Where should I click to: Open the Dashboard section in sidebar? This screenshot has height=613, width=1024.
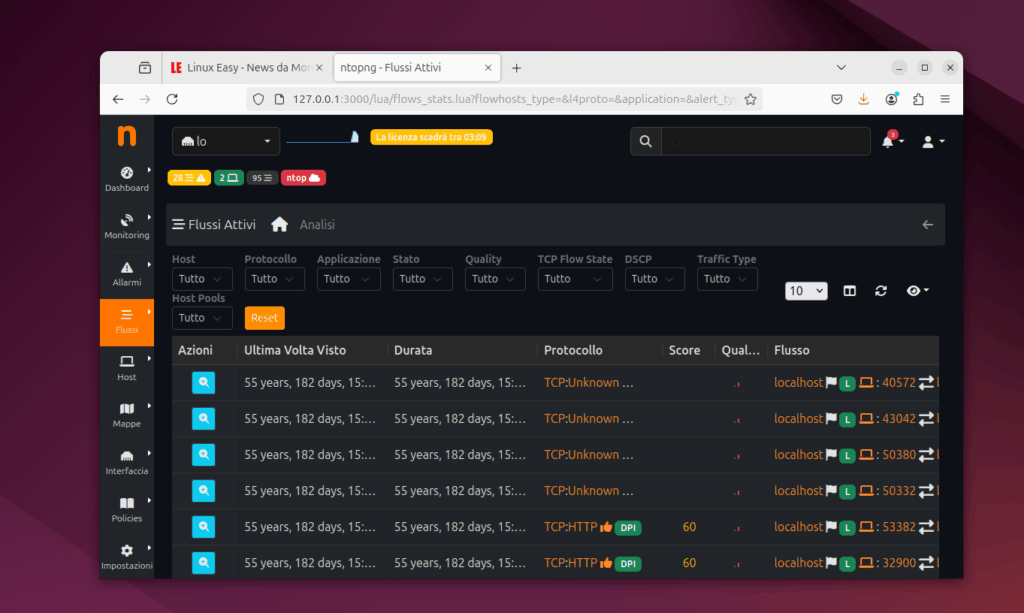[x=126, y=178]
